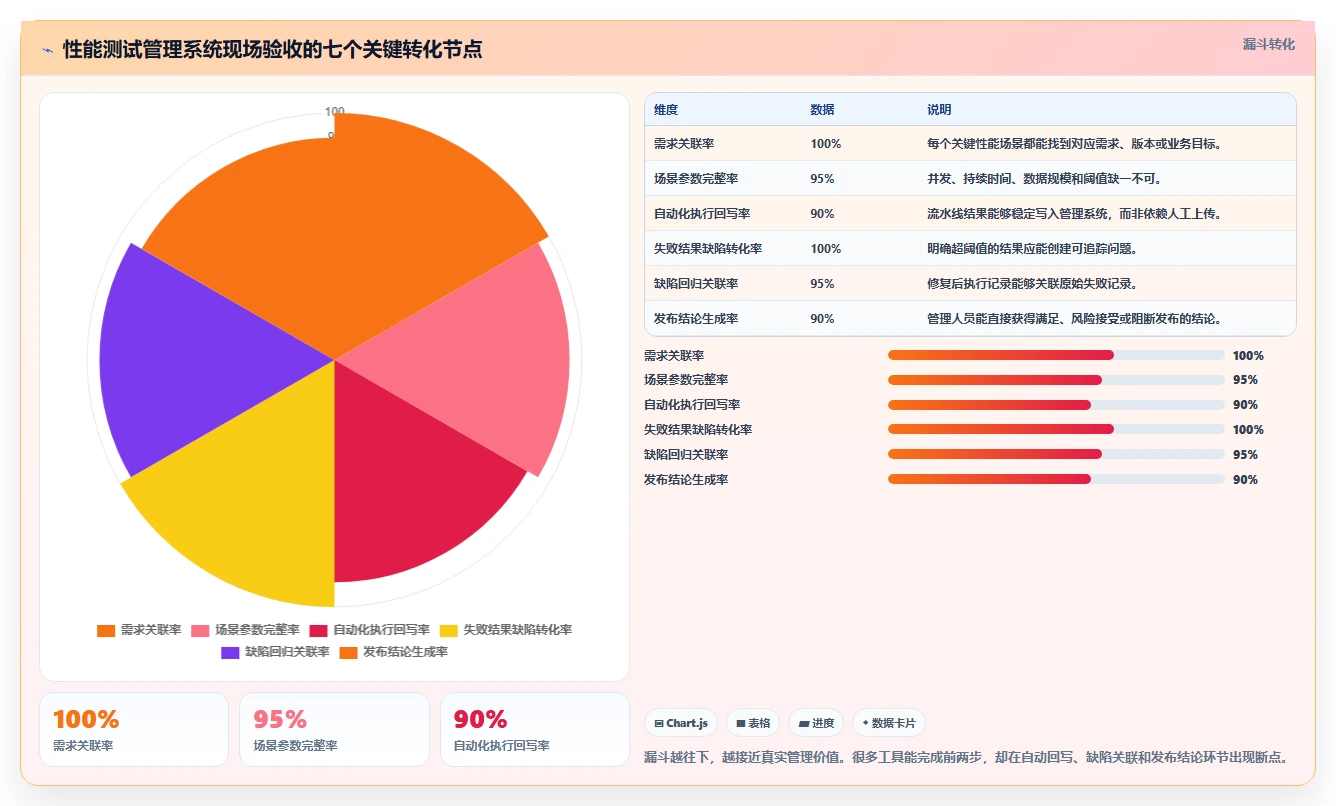Click the 90% value in the table's 发布结论生成率 row
1336x806 pixels.
coord(822,319)
